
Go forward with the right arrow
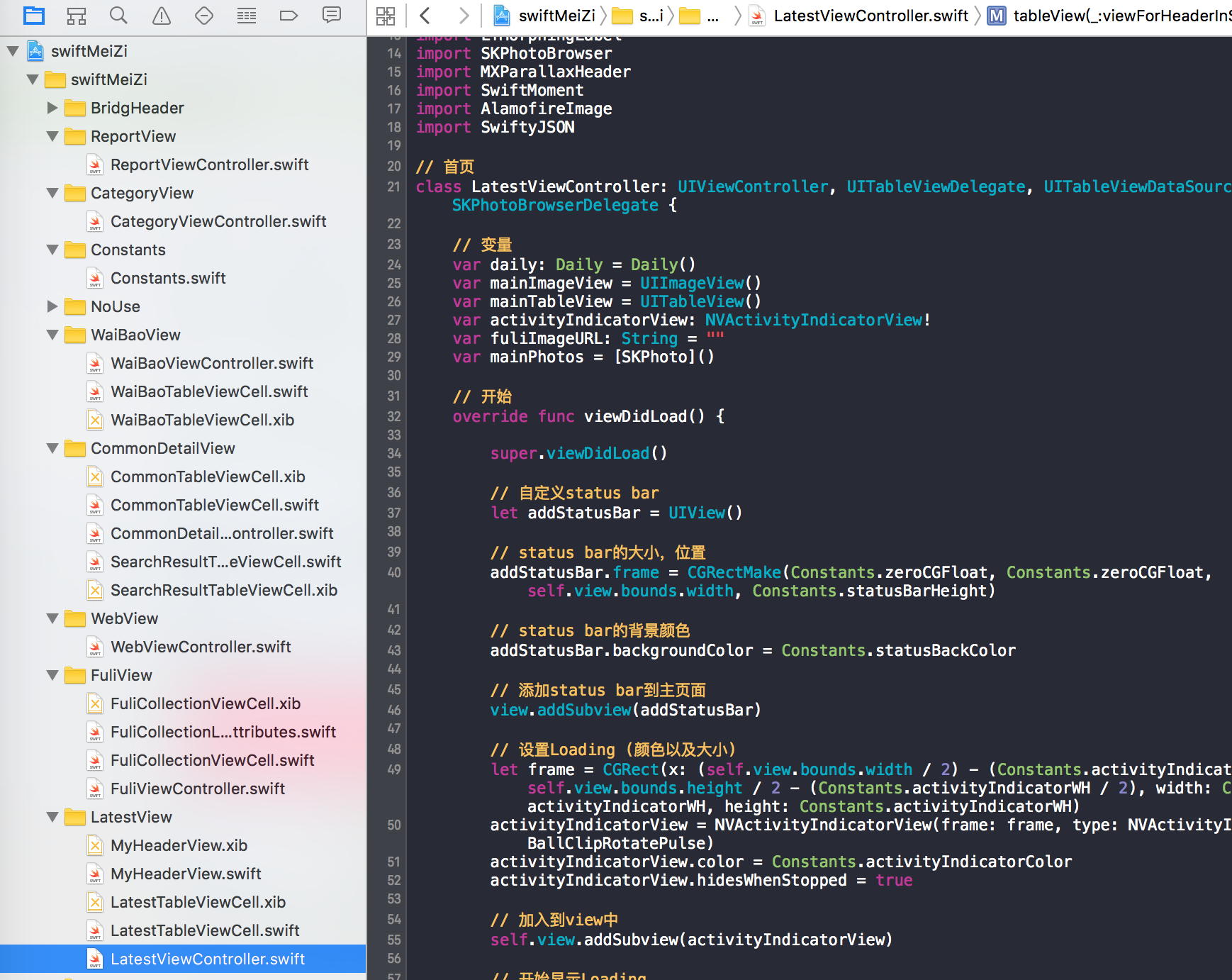464,16
